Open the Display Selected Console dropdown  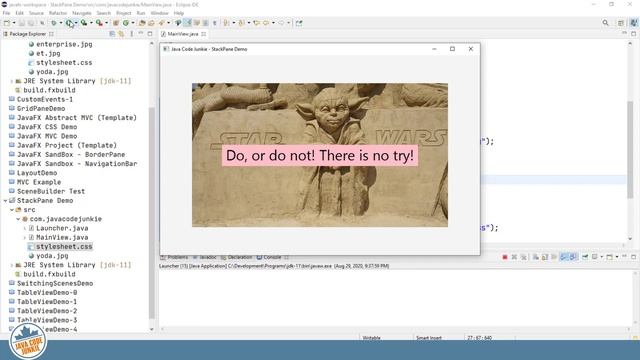tap(601, 257)
